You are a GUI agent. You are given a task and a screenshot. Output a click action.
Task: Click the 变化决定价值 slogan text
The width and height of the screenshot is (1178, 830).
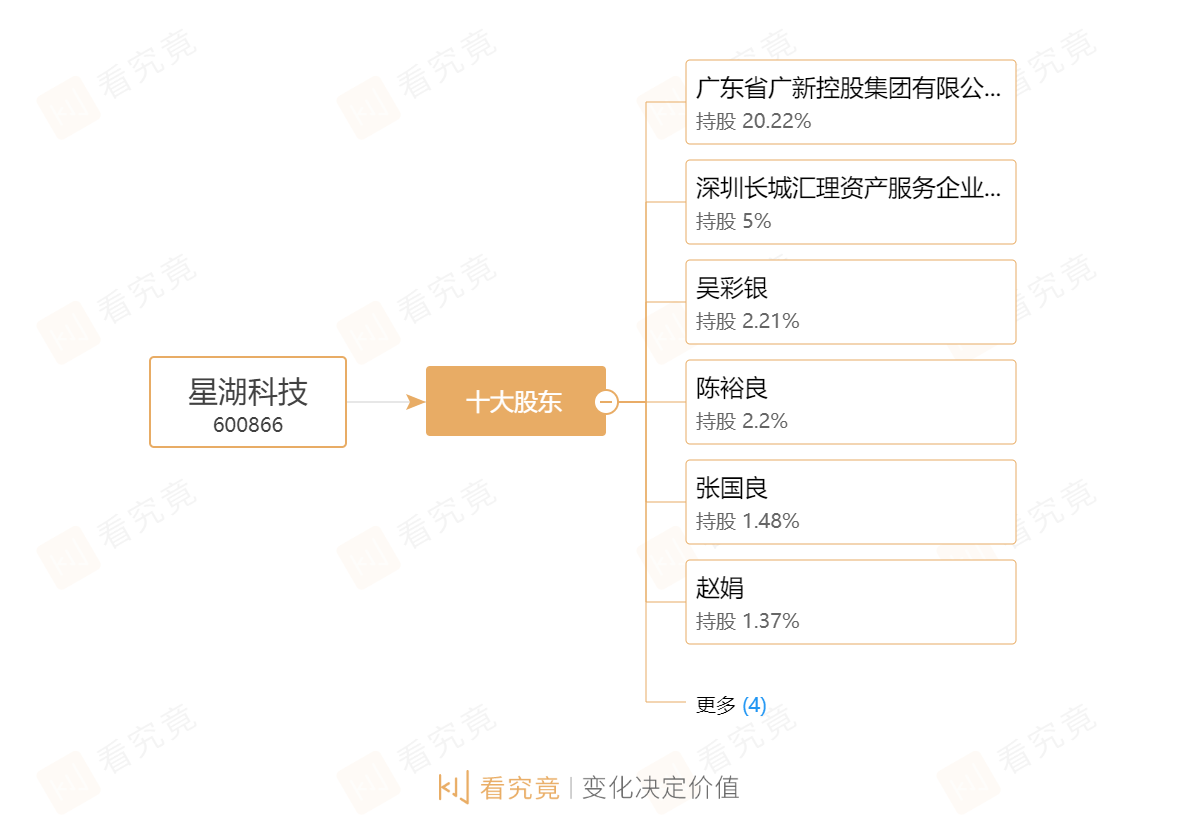pos(660,788)
